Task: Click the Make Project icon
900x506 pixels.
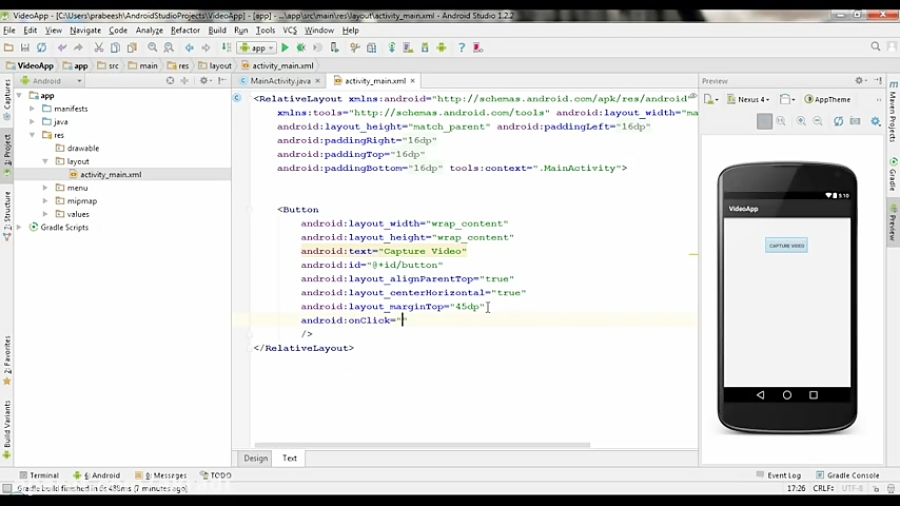Action: point(227,48)
